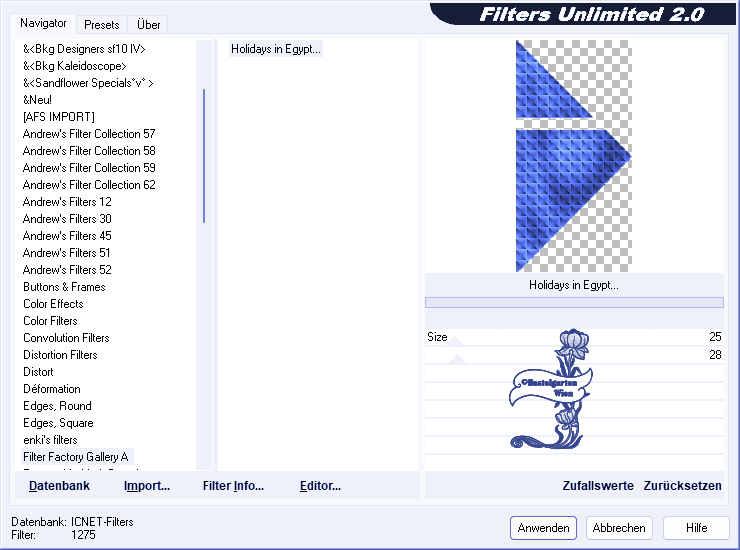Image resolution: width=740 pixels, height=550 pixels.
Task: Click the second slider handle valued 28
Action: 457,359
